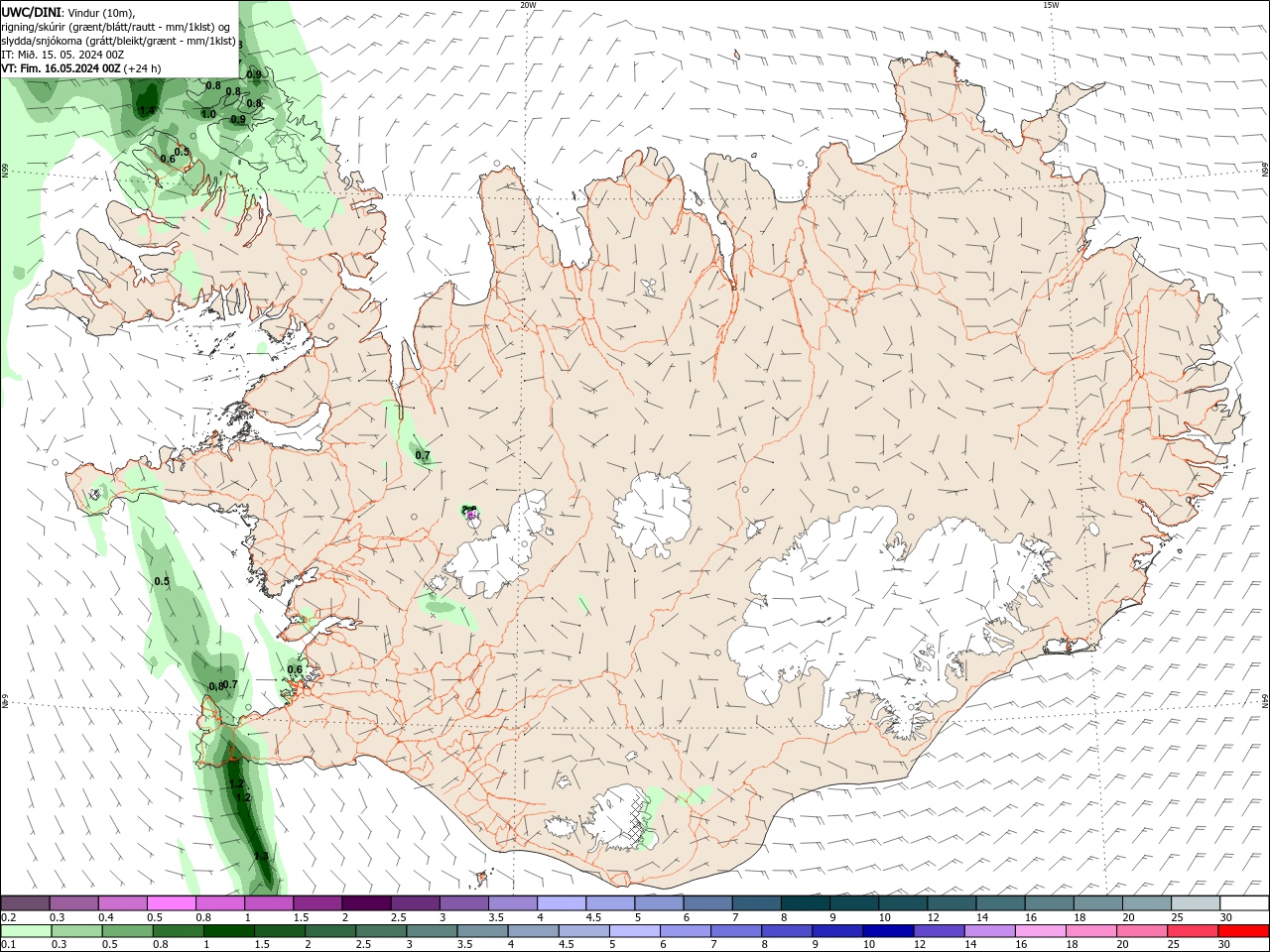Select the bottom-row grey-blue swatch between 3.5 and 4
The width and height of the screenshot is (1270, 952).
(483, 931)
